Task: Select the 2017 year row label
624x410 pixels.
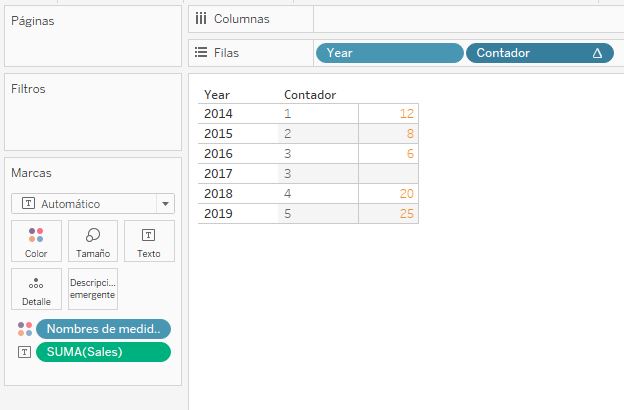Action: [218, 174]
